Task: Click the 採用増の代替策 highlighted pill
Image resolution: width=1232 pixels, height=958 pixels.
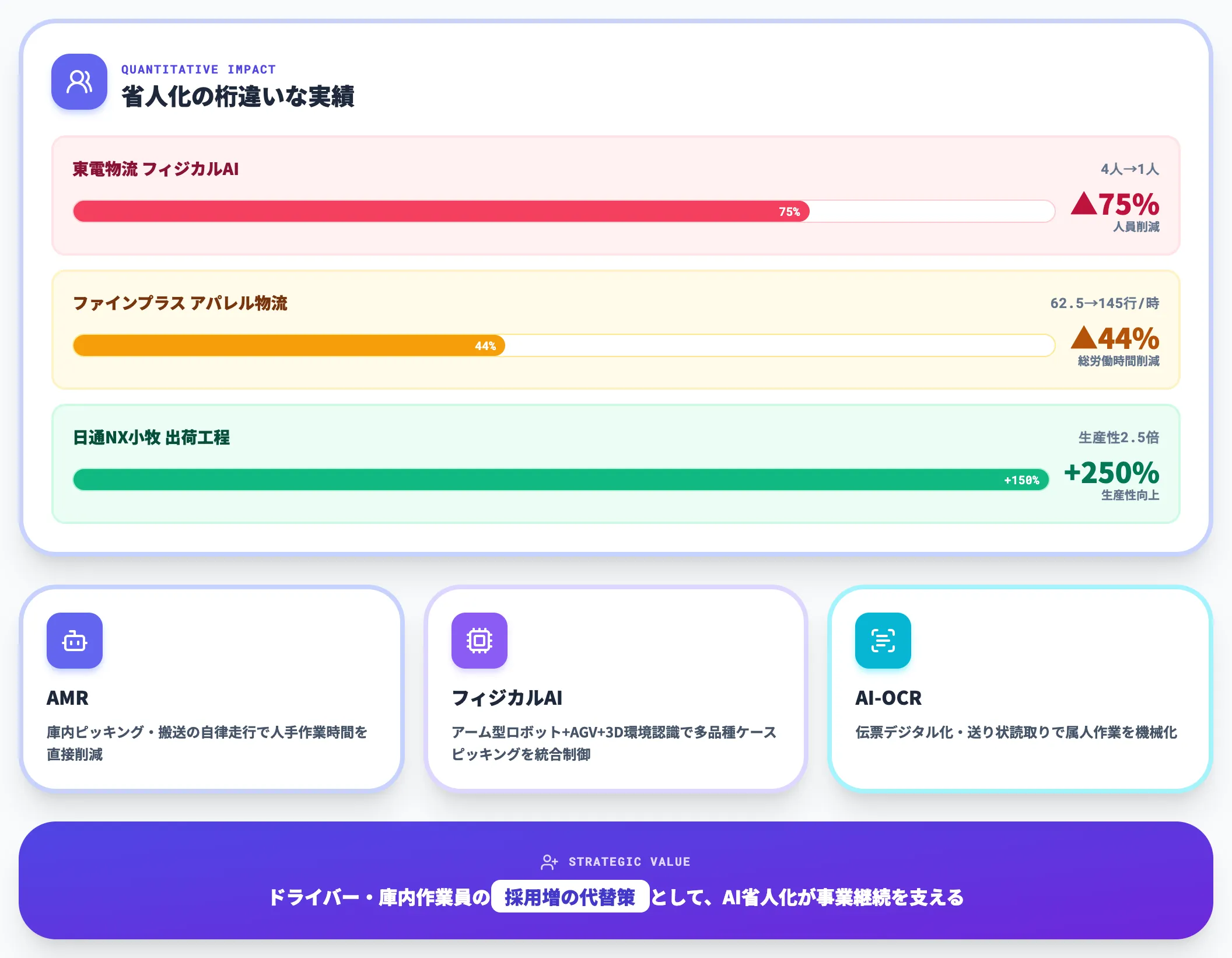Action: 570,897
